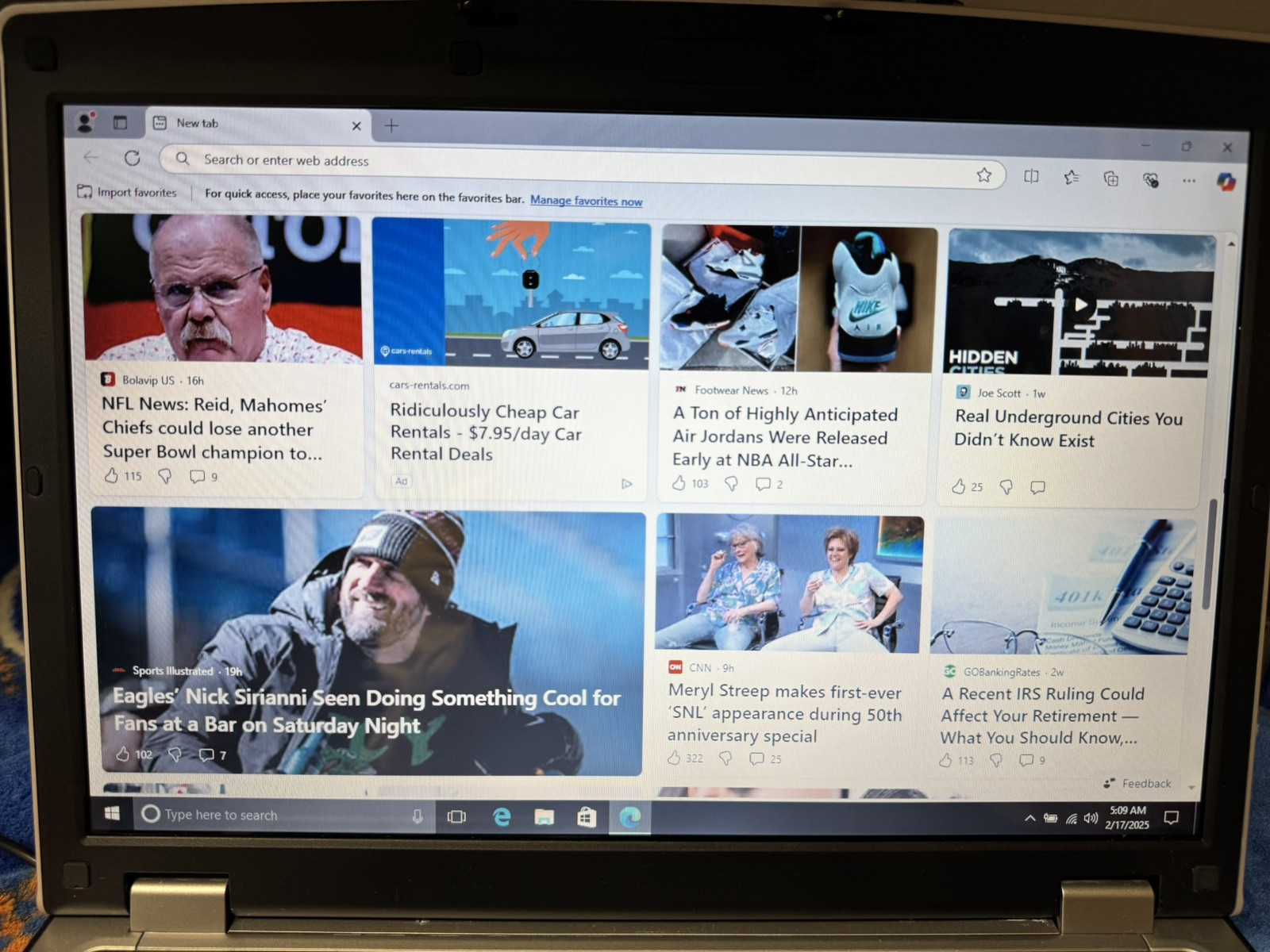The height and width of the screenshot is (952, 1270).
Task: Open Task View on the taskbar
Action: pyautogui.click(x=456, y=816)
